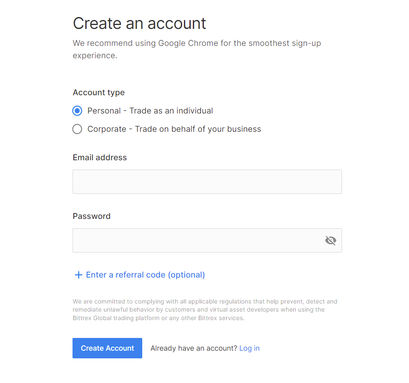Click the Google Chrome recommendation subtitle
Viewport: 409px width, 383px height.
(x=197, y=49)
